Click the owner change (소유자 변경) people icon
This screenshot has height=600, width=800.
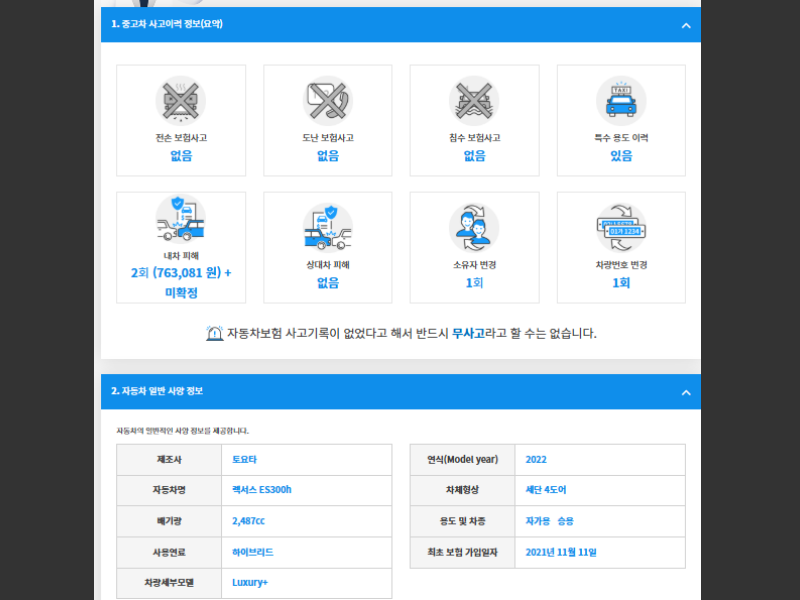pos(473,227)
